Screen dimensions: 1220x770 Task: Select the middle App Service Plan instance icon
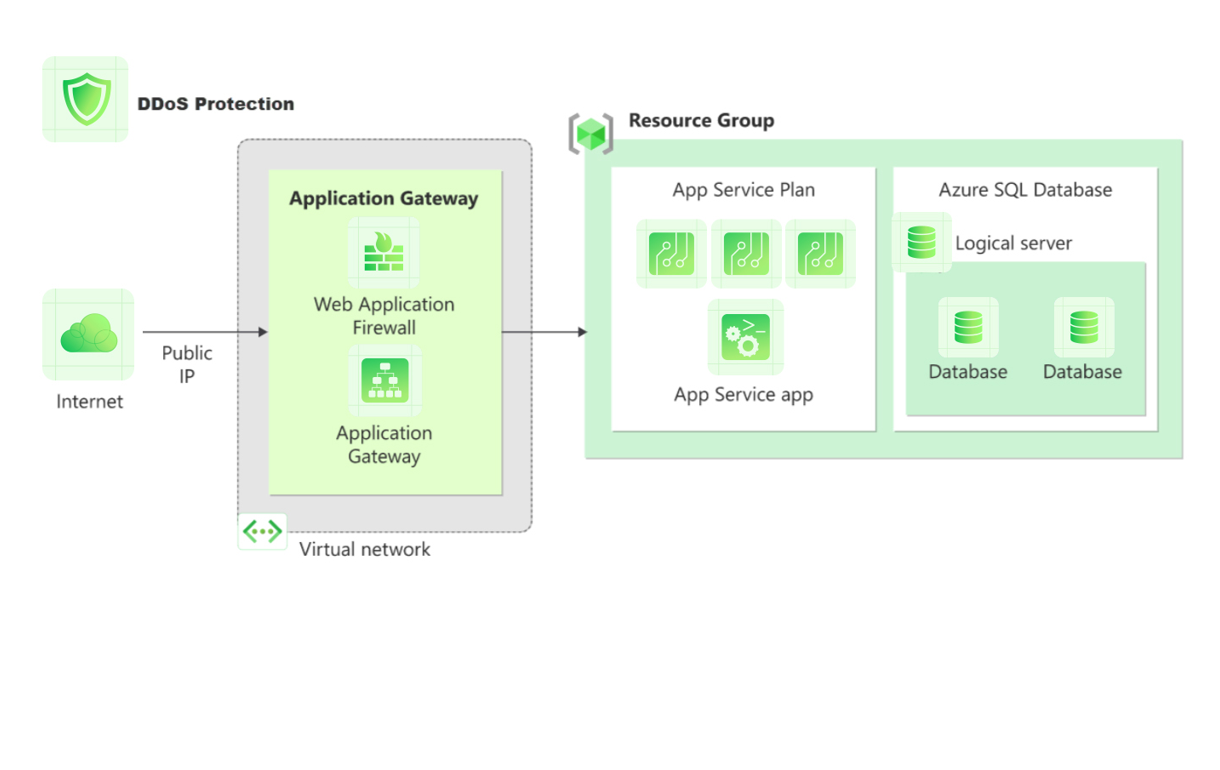tap(746, 254)
